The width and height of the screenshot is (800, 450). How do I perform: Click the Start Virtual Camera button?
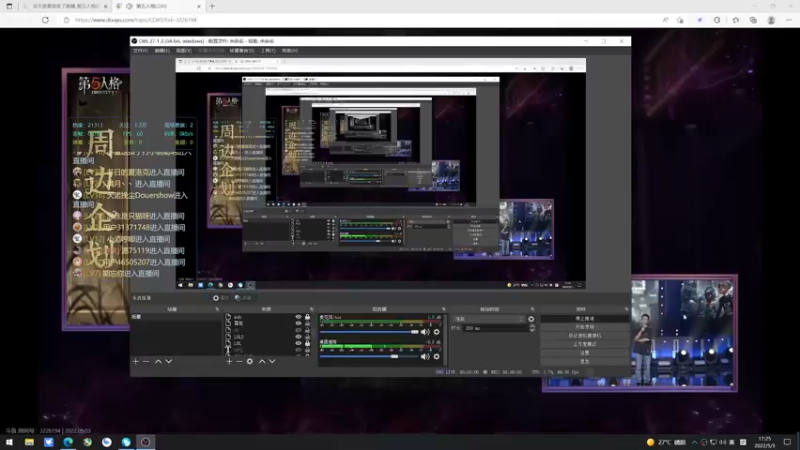[x=585, y=336]
